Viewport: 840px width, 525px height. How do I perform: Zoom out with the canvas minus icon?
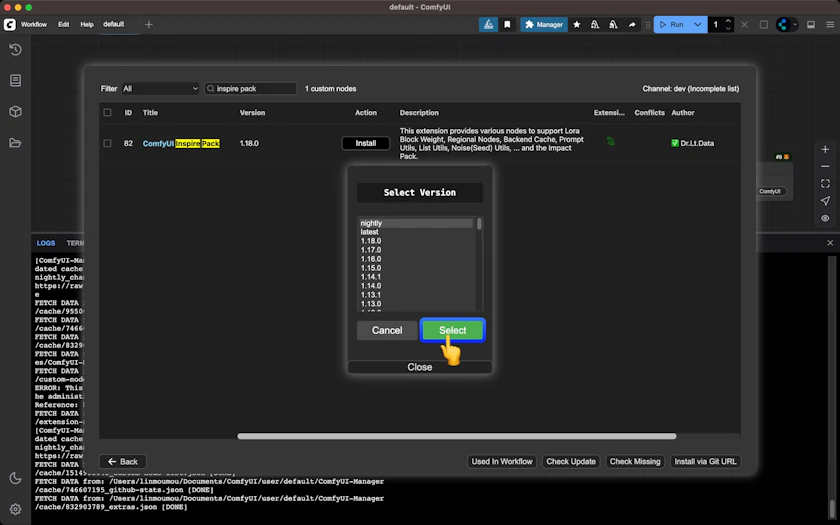tap(825, 167)
